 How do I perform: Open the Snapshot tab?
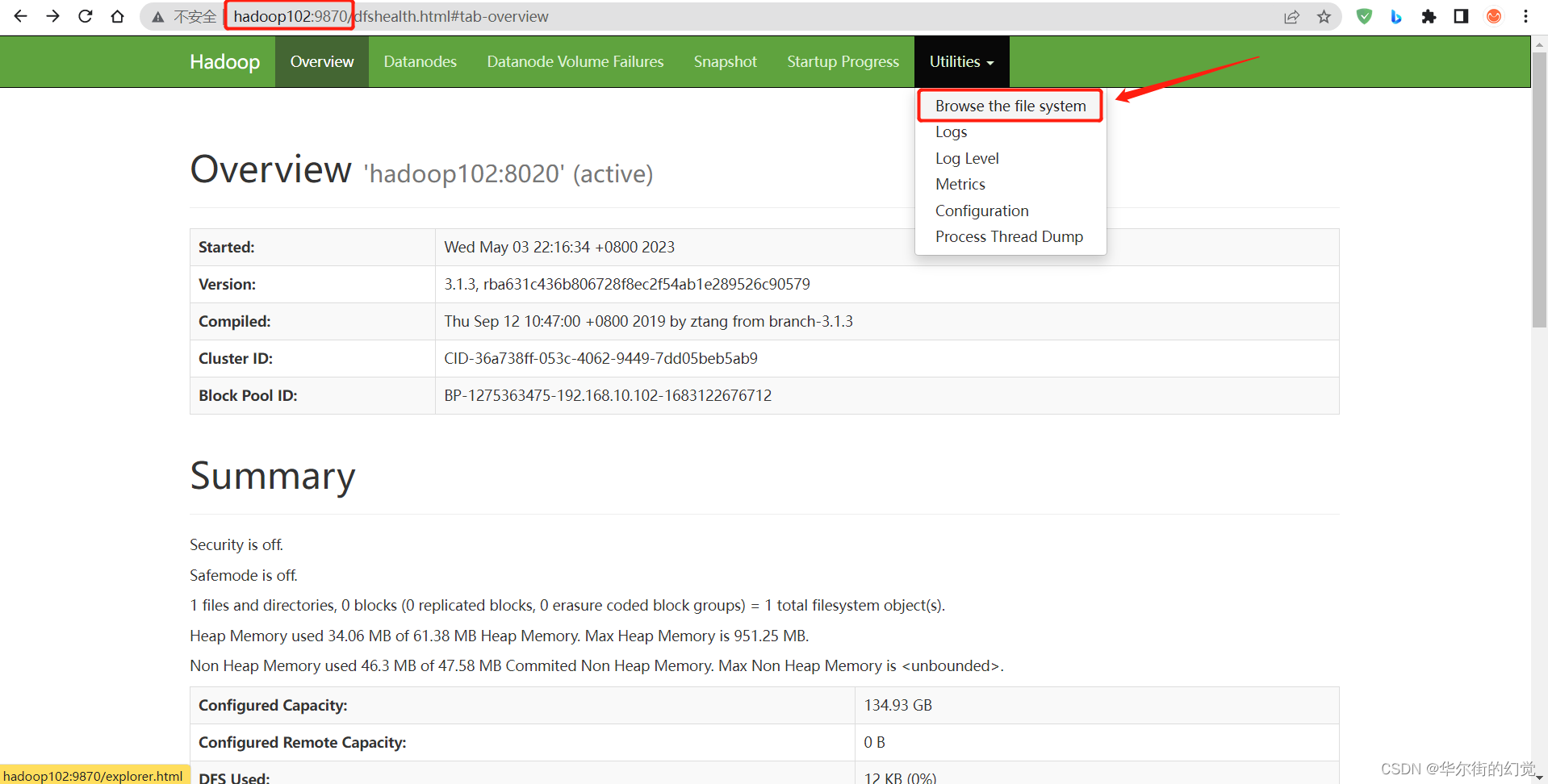(726, 61)
